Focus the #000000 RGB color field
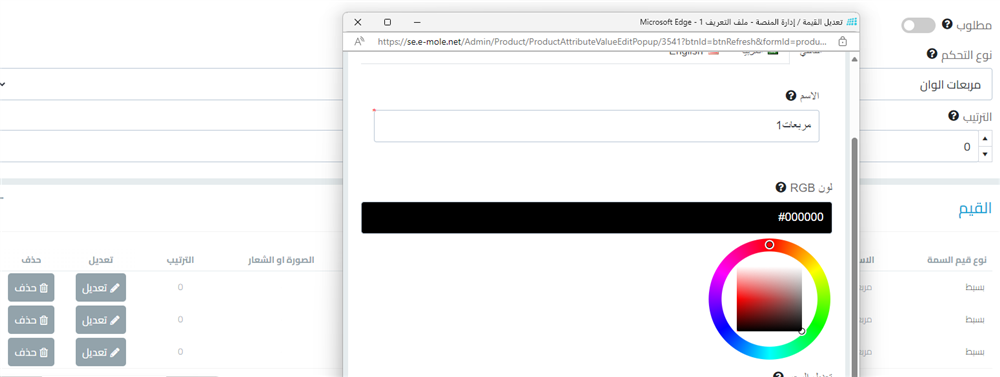The height and width of the screenshot is (377, 1000). point(596,218)
